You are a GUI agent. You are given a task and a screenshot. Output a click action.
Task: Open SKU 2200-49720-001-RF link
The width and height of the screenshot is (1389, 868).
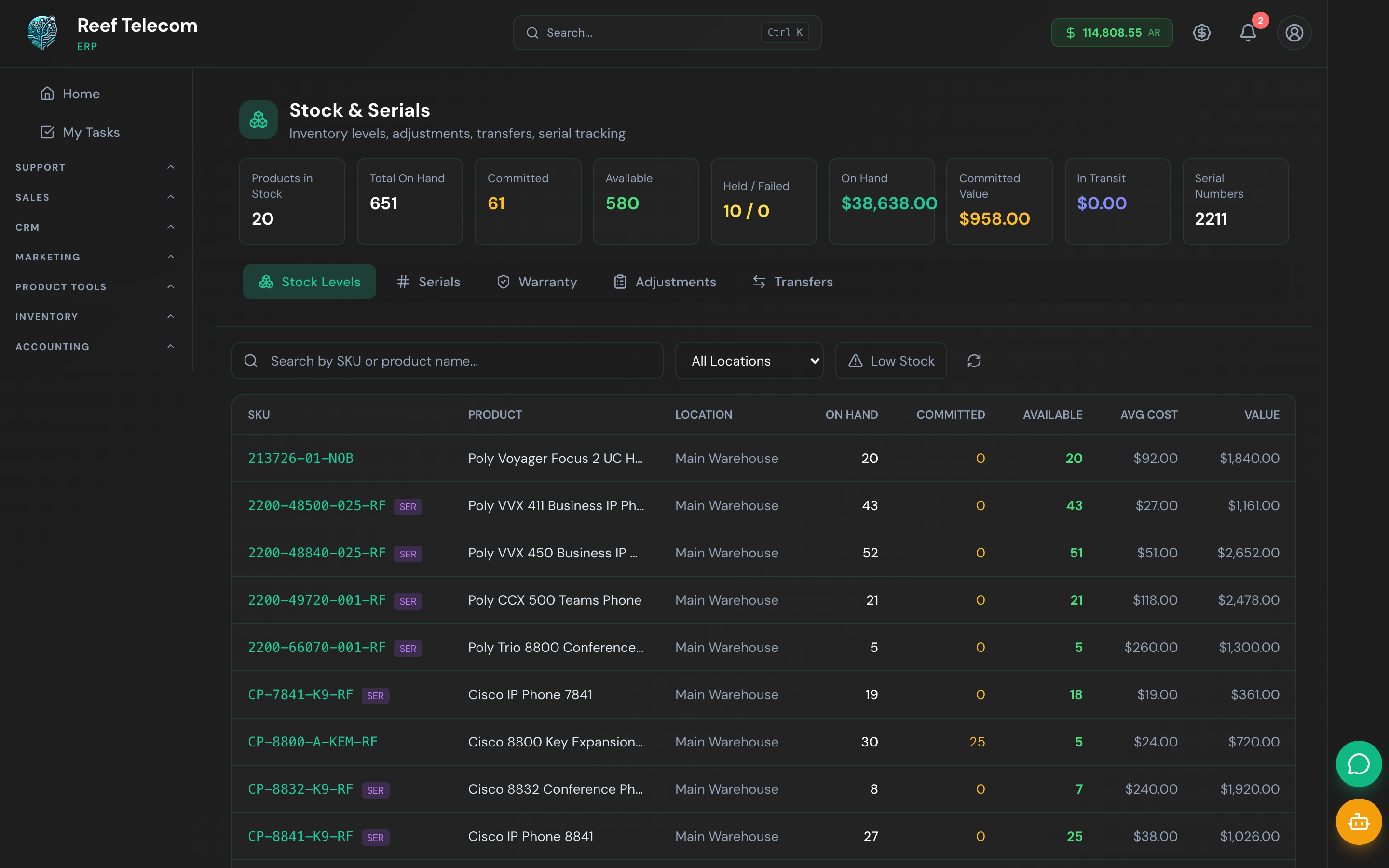point(316,600)
